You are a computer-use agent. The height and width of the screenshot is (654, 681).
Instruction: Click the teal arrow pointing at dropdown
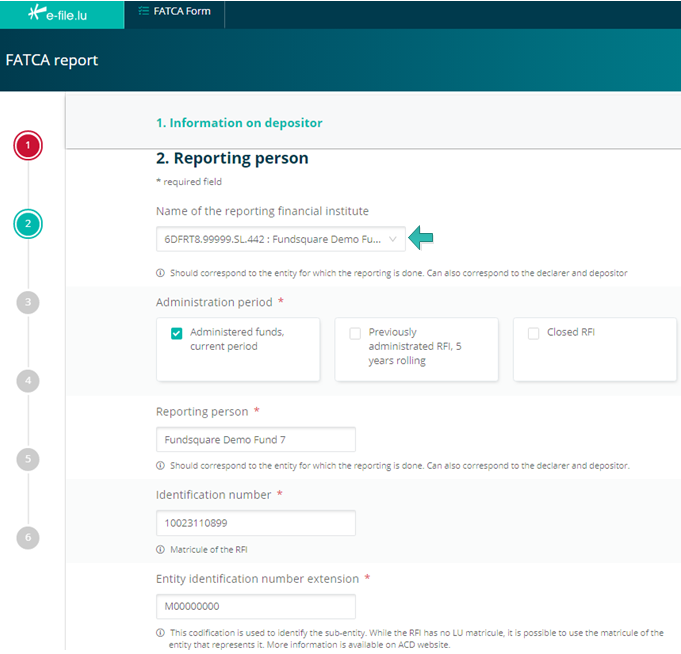tap(421, 238)
